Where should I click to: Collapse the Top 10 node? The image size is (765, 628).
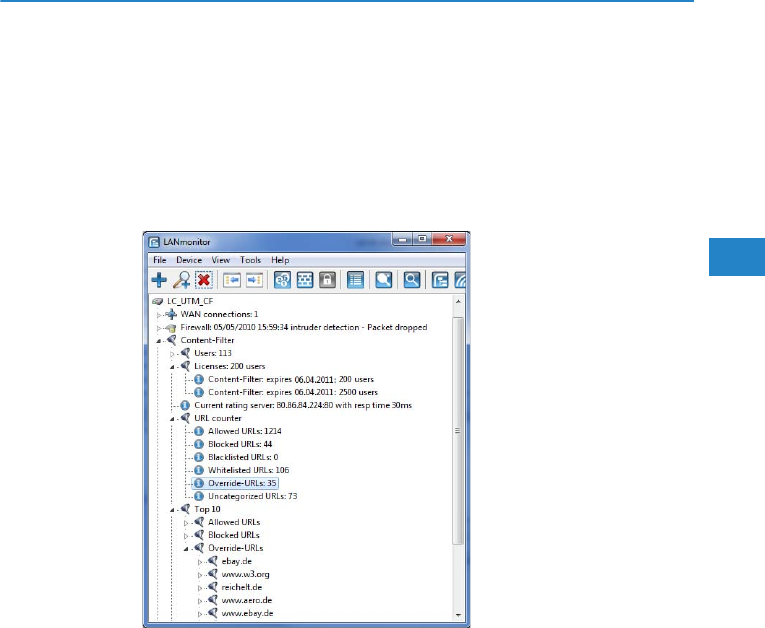click(172, 510)
